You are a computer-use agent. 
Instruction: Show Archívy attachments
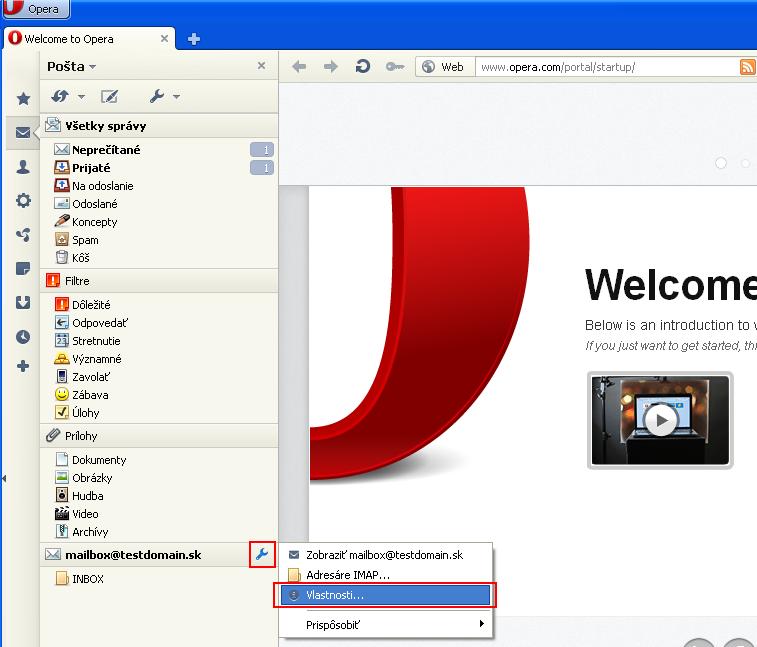[x=159, y=532]
